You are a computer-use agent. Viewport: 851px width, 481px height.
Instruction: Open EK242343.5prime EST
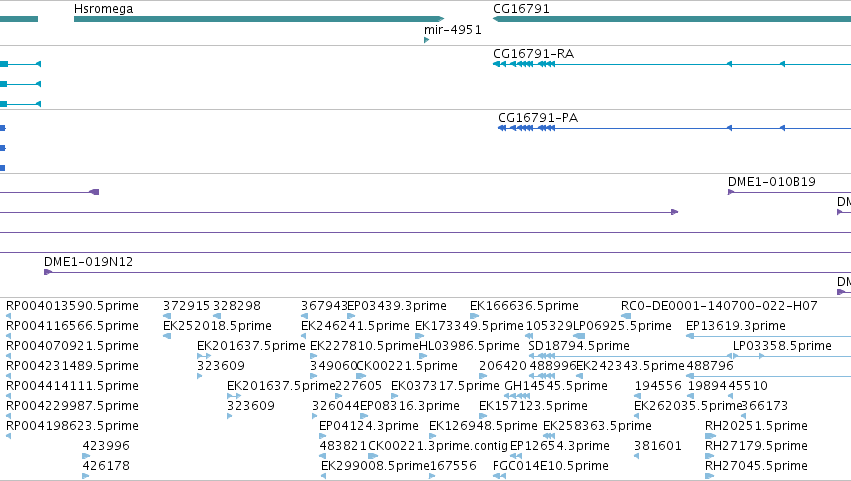pos(630,366)
